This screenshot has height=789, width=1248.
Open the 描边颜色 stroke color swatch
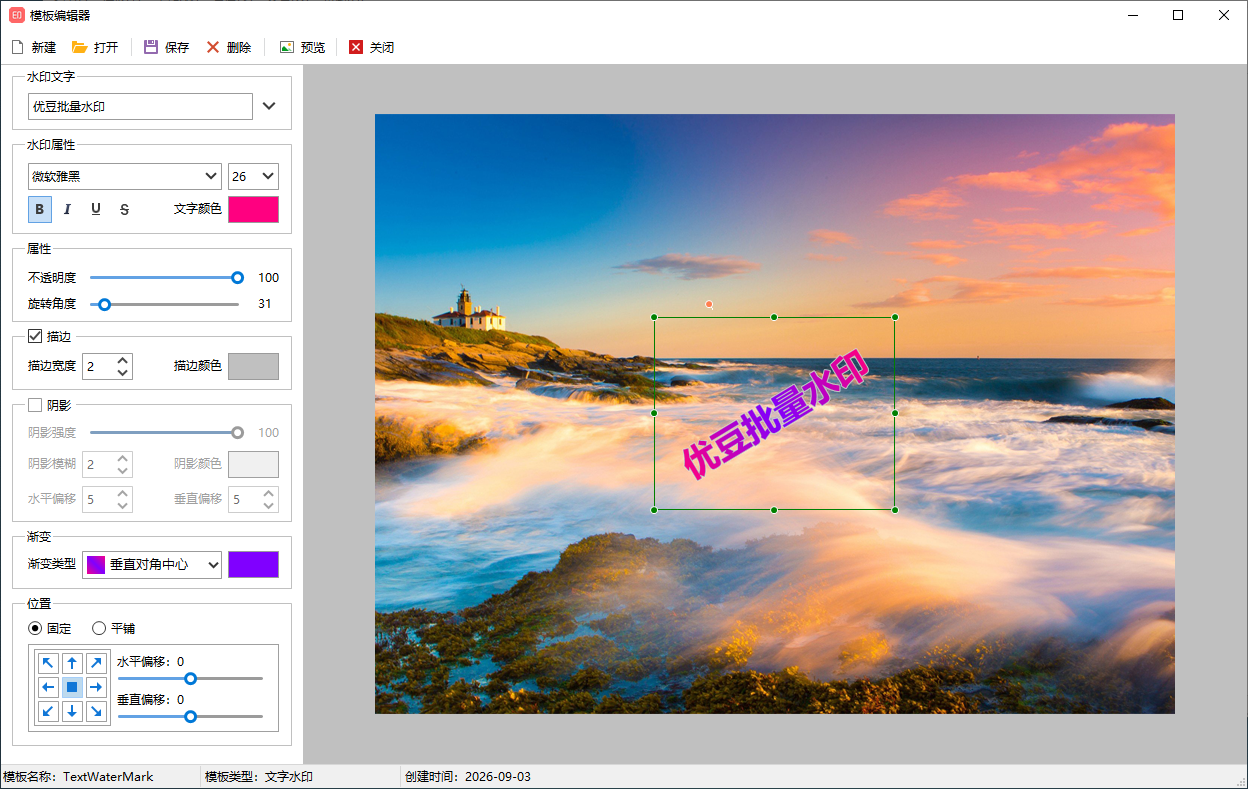point(253,366)
